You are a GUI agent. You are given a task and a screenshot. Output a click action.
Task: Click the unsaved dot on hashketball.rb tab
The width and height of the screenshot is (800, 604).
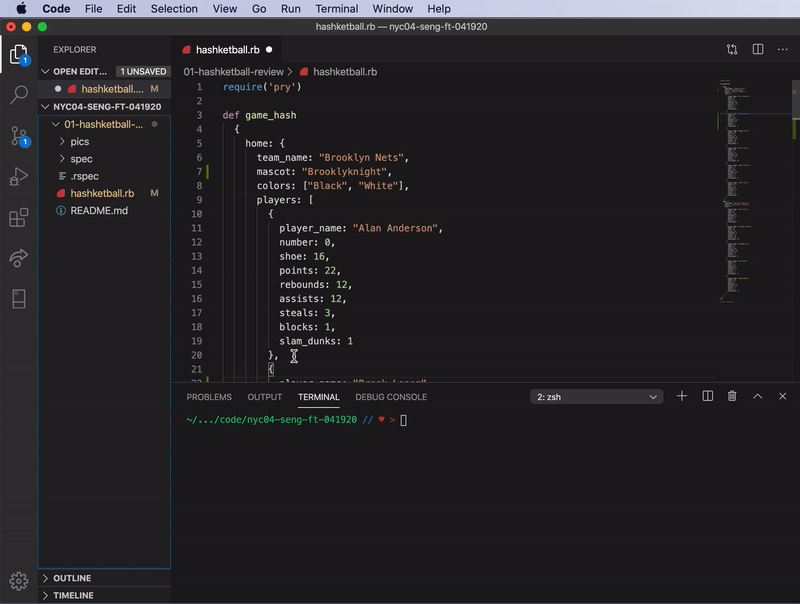pos(269,49)
